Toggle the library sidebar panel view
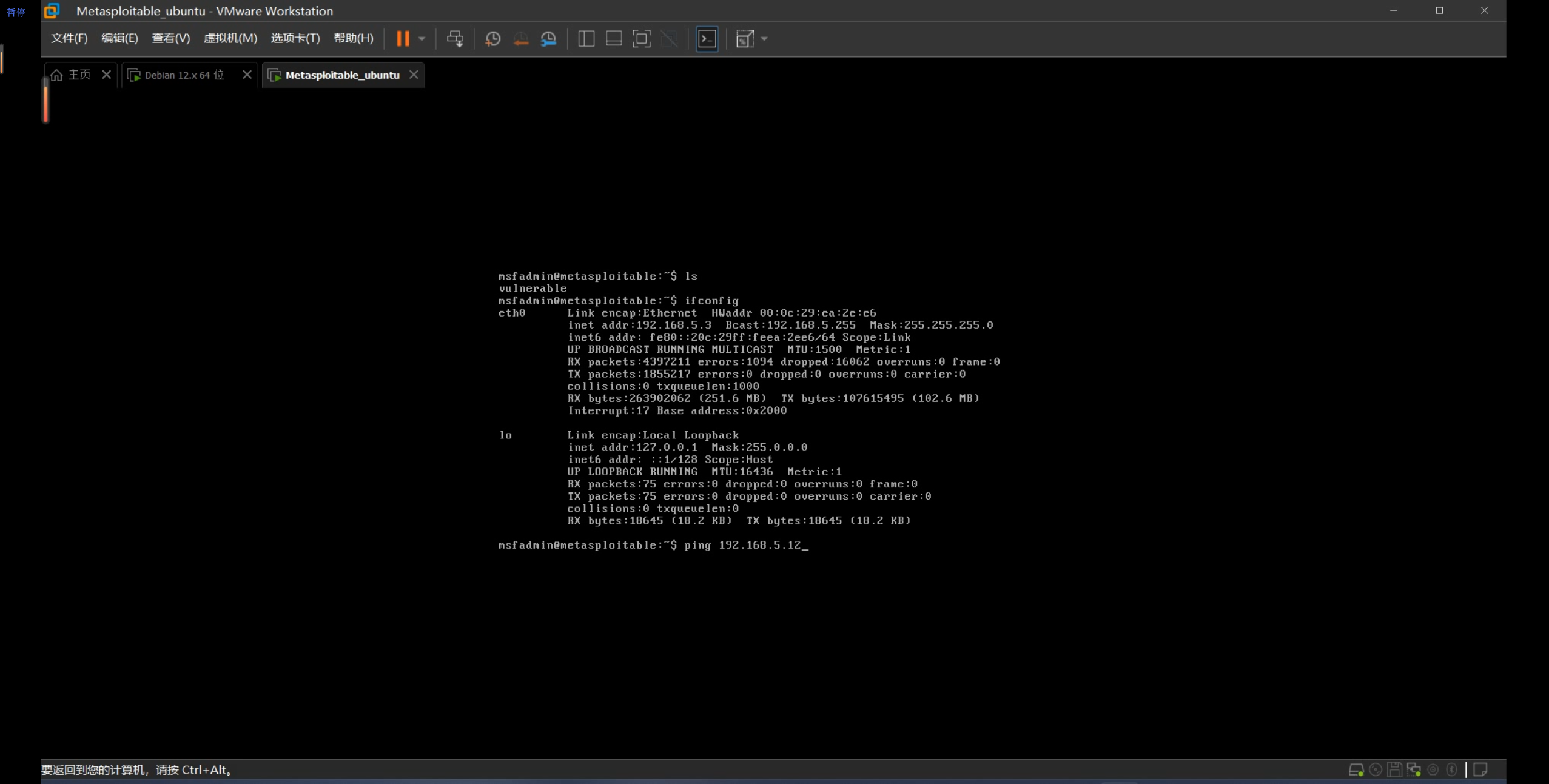Screen dimensions: 1549x784 pos(586,39)
